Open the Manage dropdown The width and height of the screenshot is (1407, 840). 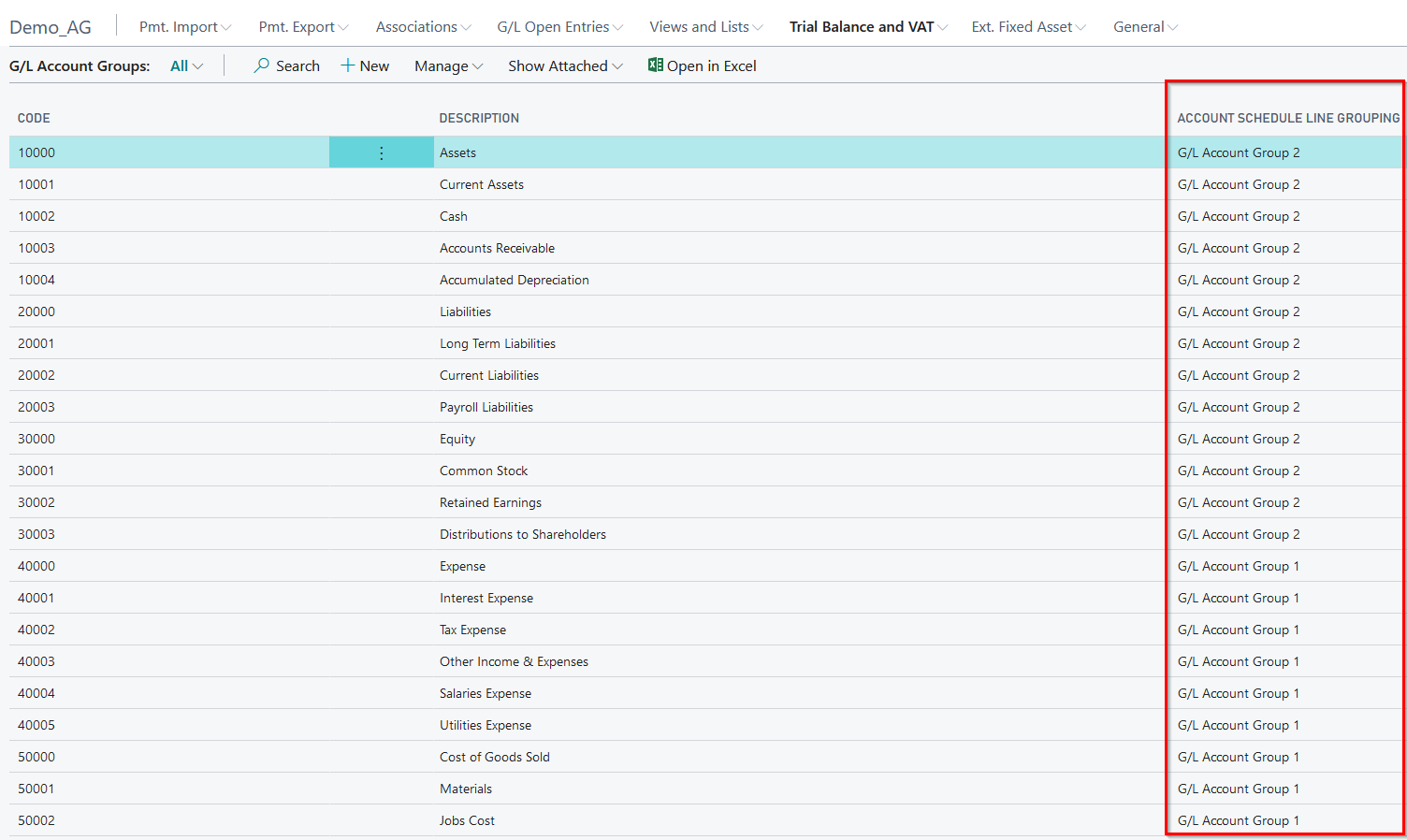[448, 66]
